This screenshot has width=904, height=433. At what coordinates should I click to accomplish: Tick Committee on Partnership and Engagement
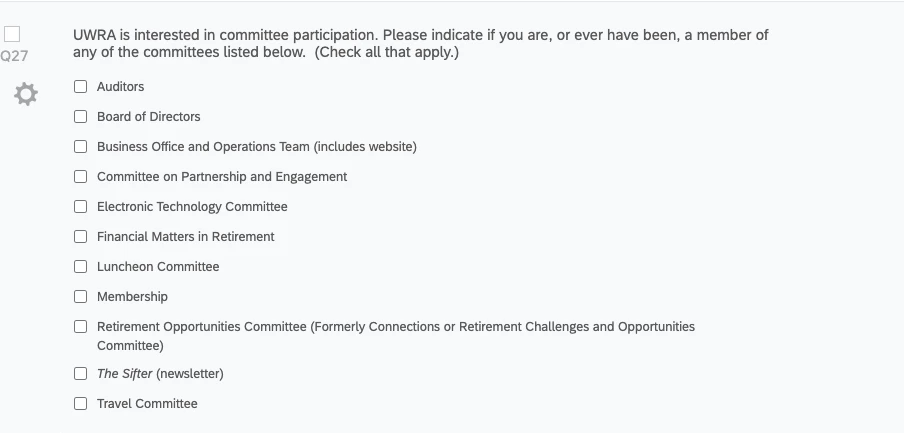(x=81, y=176)
